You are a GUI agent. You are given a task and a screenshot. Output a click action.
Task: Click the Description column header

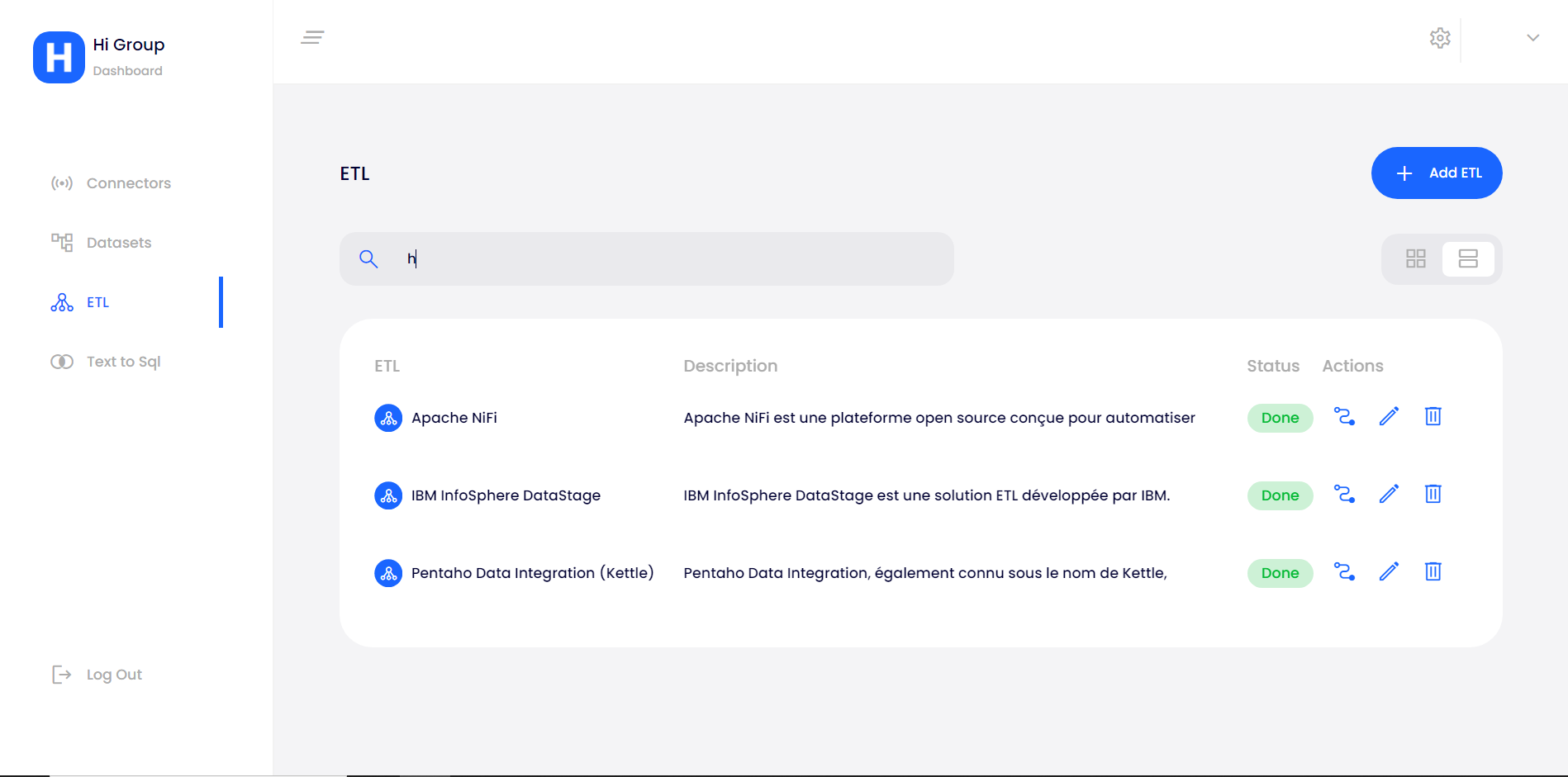coord(730,366)
